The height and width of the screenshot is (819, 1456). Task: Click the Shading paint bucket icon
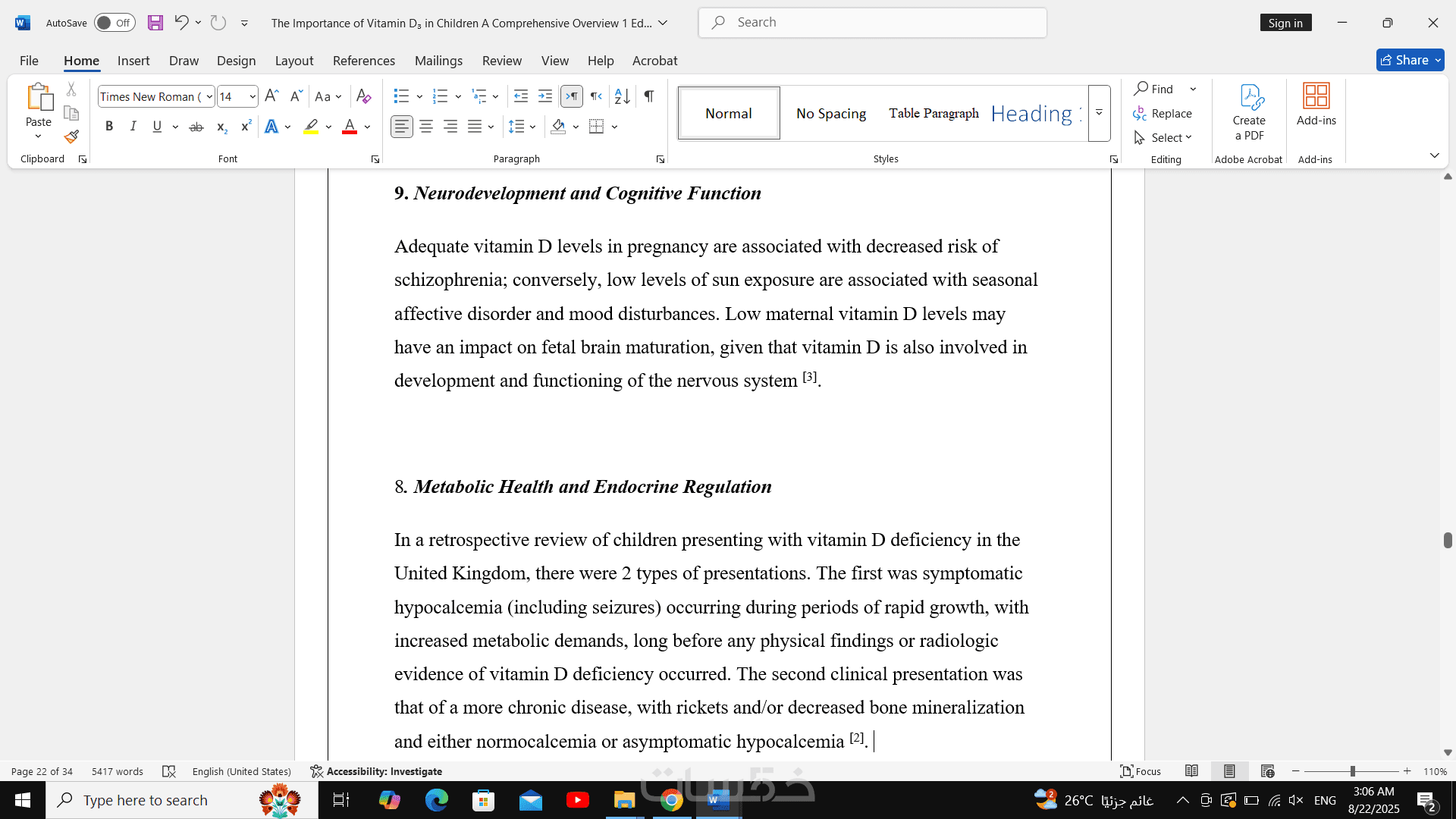pos(558,127)
